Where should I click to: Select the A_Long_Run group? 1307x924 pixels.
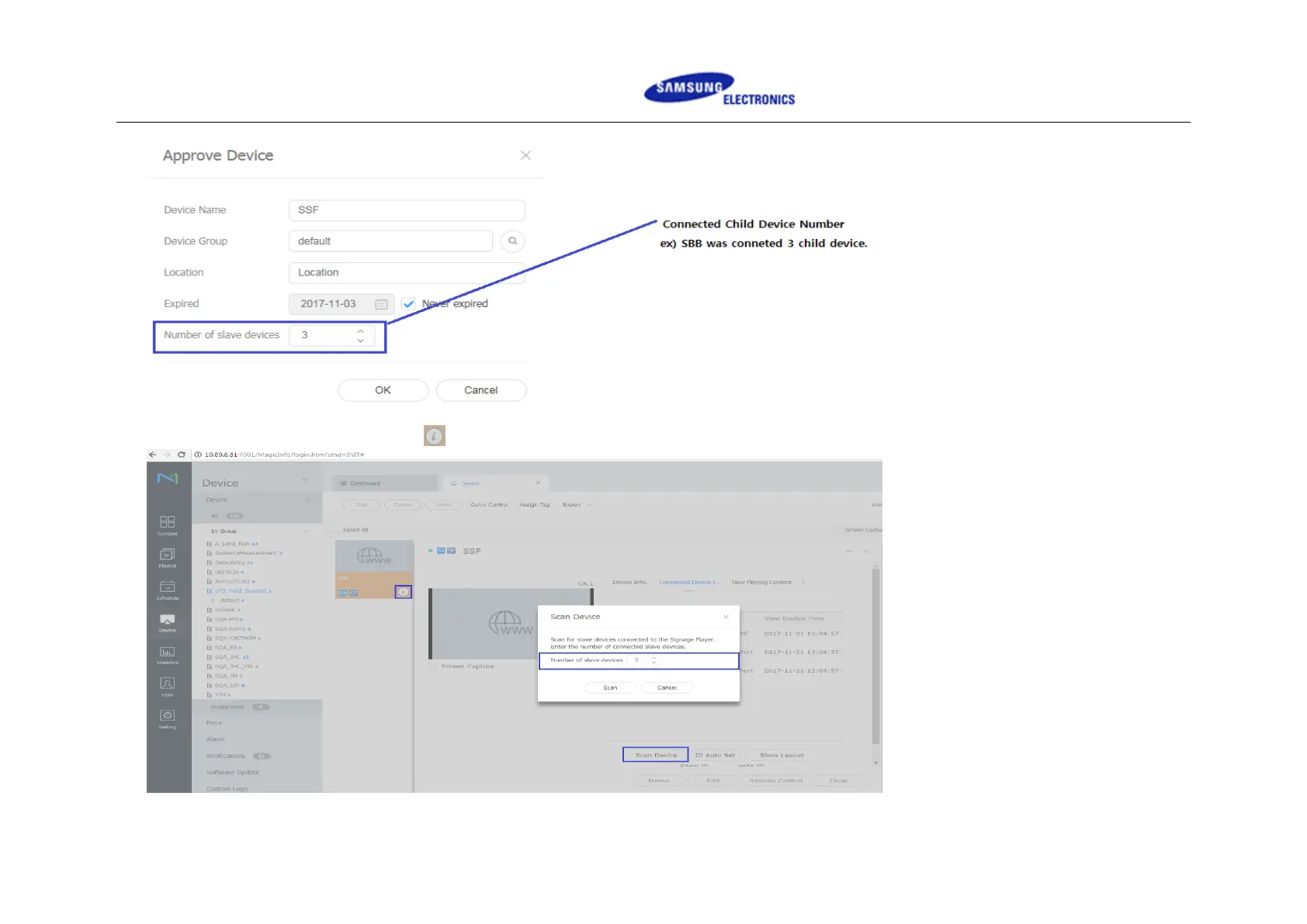pyautogui.click(x=232, y=544)
